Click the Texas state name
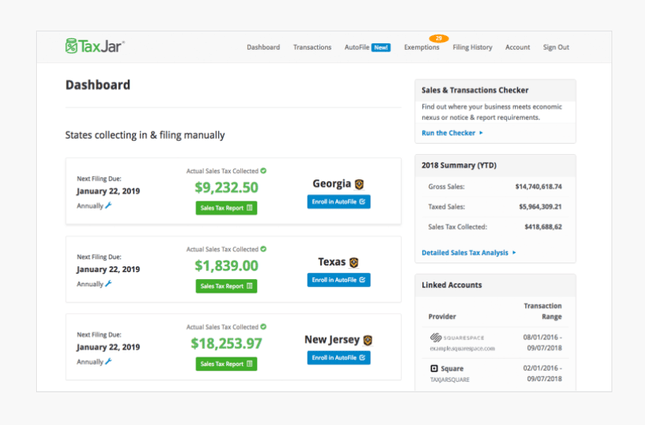The image size is (645, 425). 332,262
